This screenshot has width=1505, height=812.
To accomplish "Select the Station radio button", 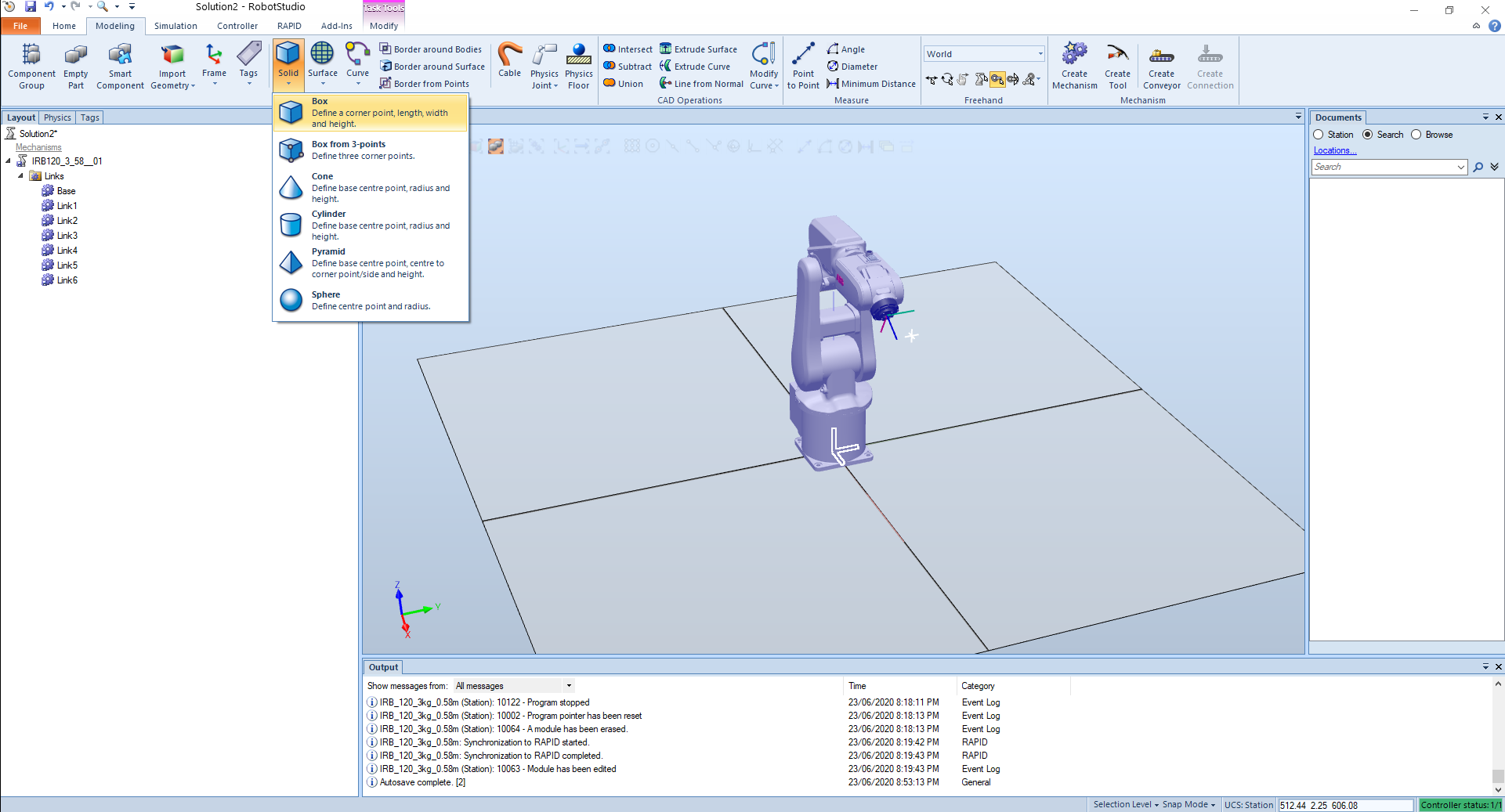I will (x=1319, y=135).
